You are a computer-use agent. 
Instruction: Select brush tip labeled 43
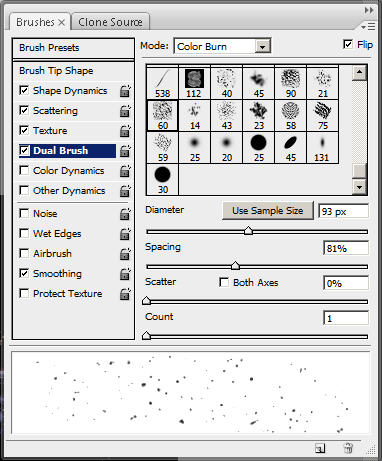coord(226,115)
